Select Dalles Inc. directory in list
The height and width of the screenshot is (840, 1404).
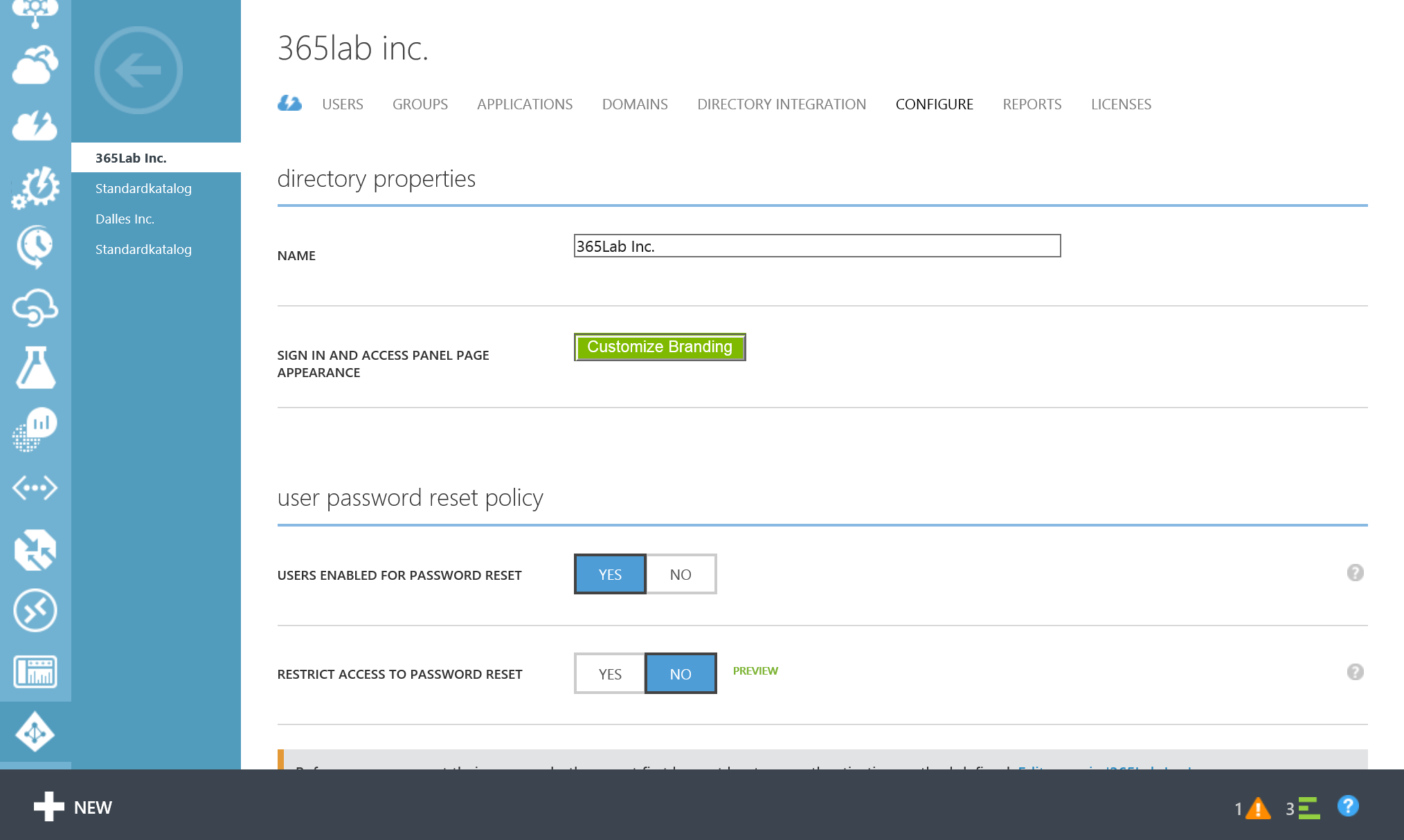125,219
